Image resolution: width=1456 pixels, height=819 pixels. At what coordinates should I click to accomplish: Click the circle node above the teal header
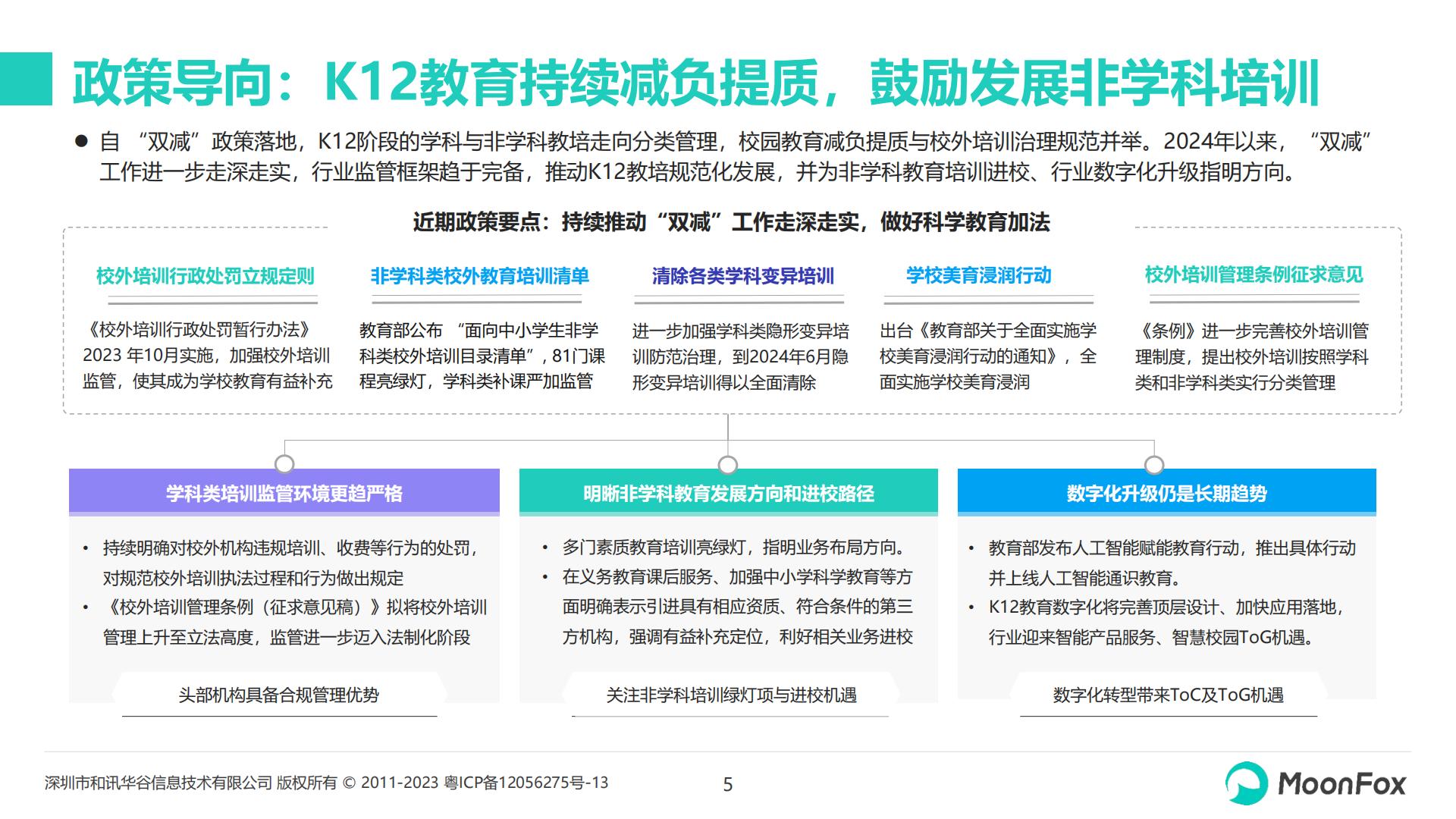pyautogui.click(x=728, y=464)
